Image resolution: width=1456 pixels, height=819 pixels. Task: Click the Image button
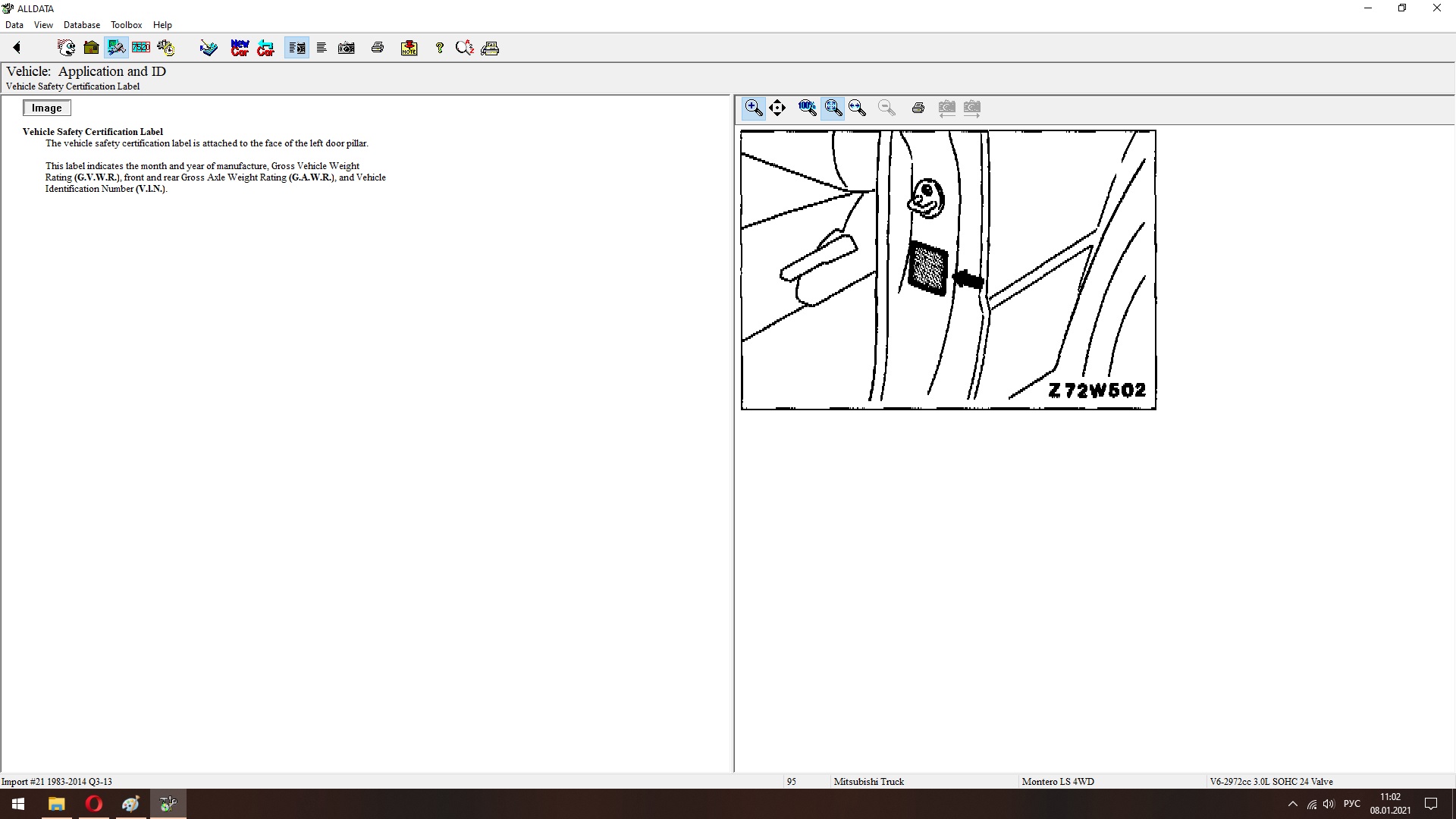(x=46, y=108)
